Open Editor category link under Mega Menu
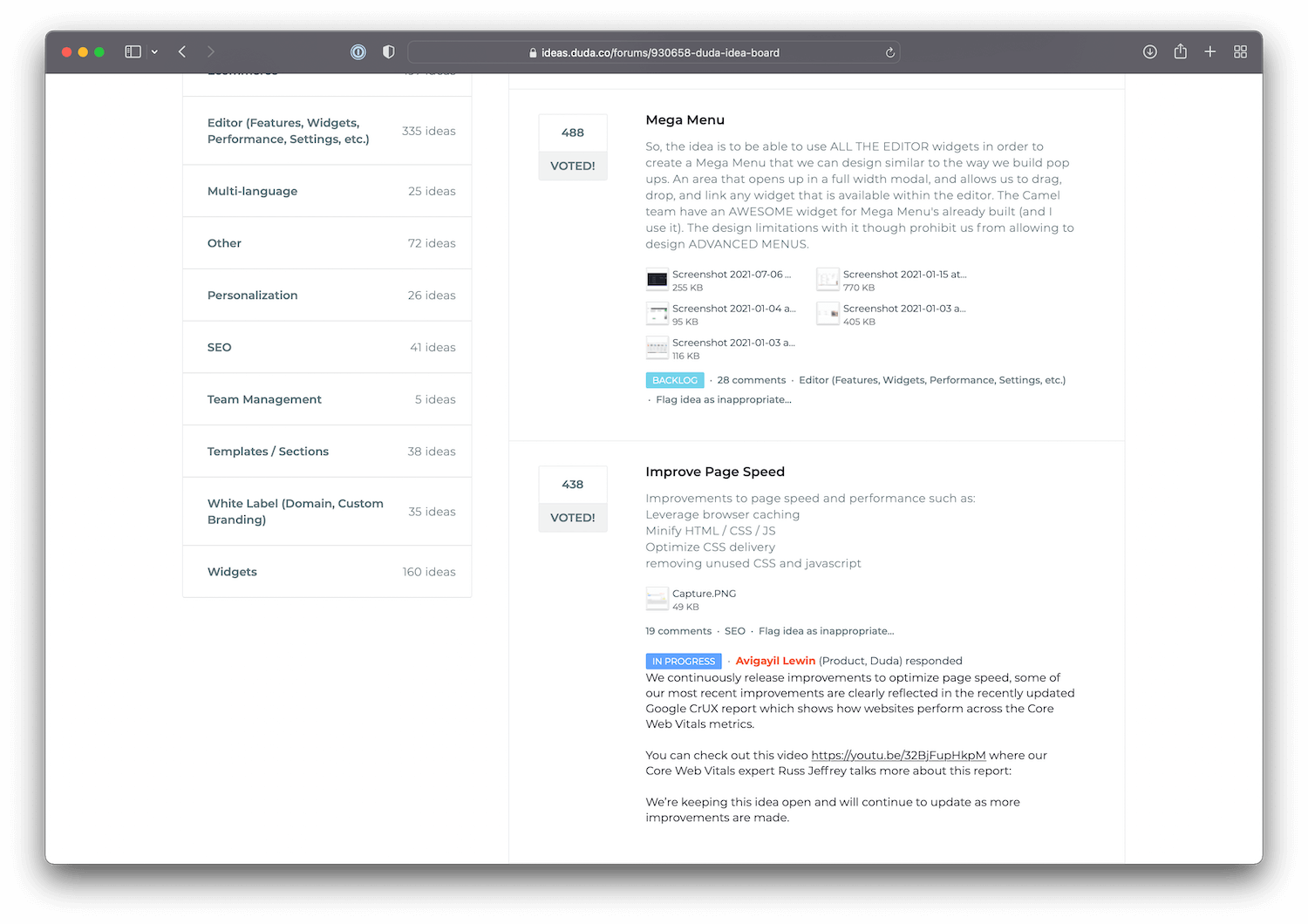The width and height of the screenshot is (1308, 924). [x=932, y=380]
